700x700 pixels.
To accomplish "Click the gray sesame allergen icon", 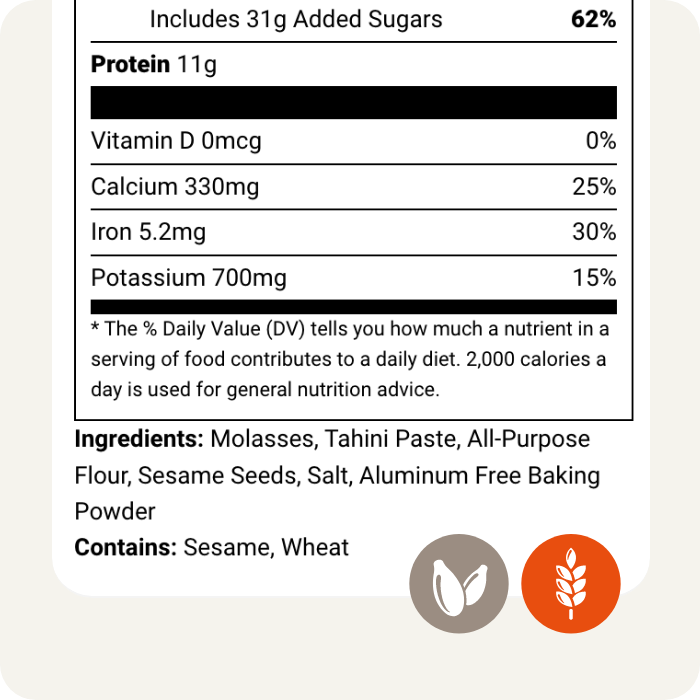I will [x=460, y=583].
